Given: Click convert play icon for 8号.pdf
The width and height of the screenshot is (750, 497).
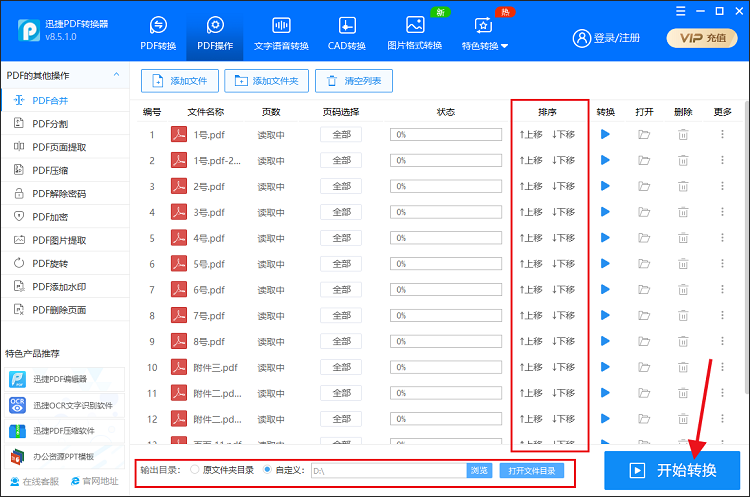Looking at the screenshot, I should (605, 341).
